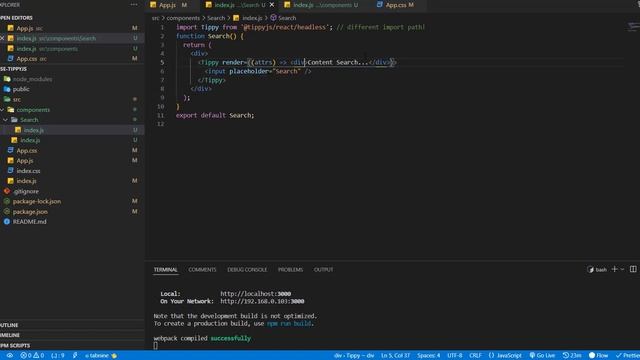
Task: Change end of line sequence CRLF
Action: pyautogui.click(x=475, y=355)
